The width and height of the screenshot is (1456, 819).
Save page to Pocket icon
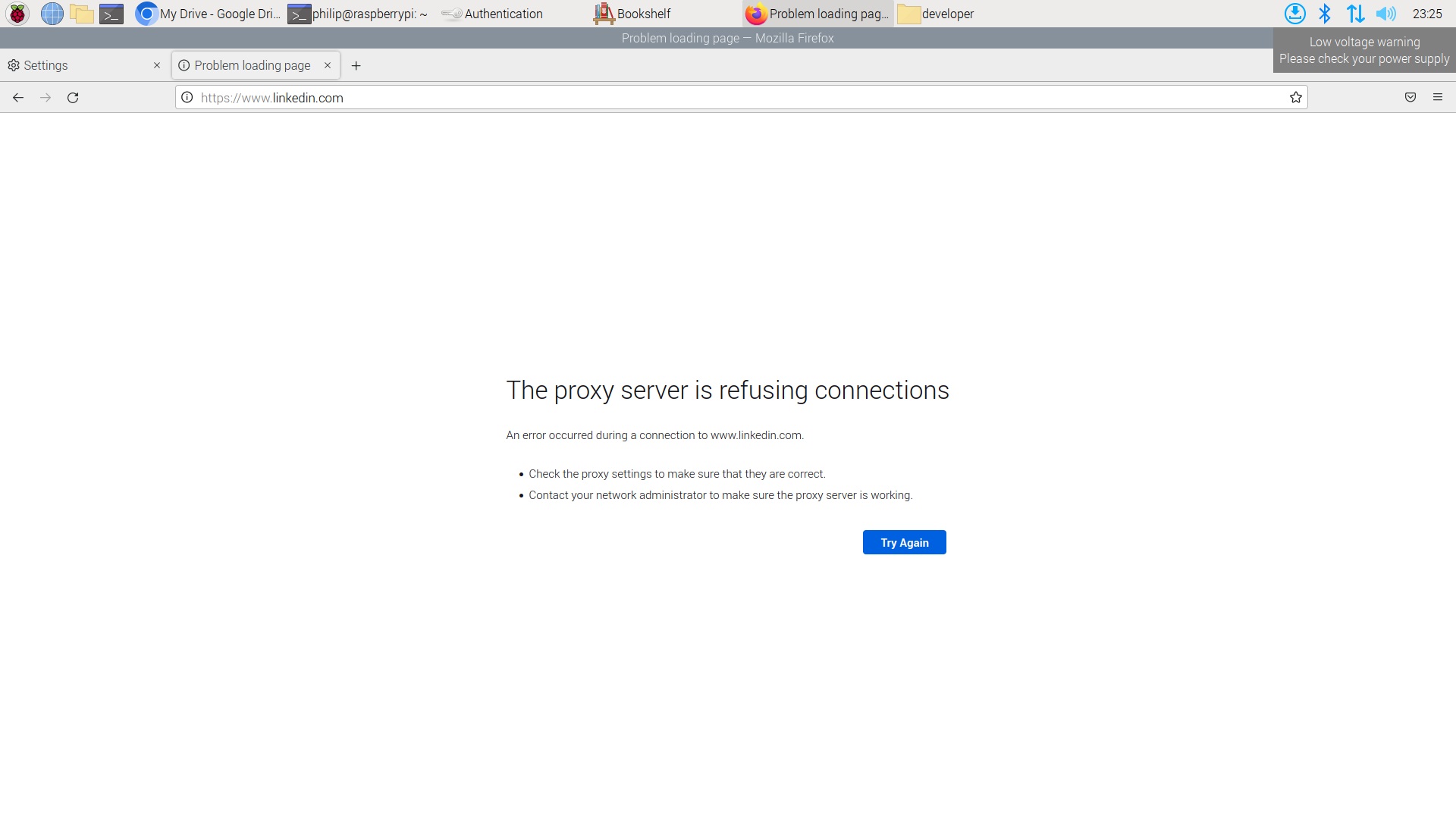(x=1410, y=97)
